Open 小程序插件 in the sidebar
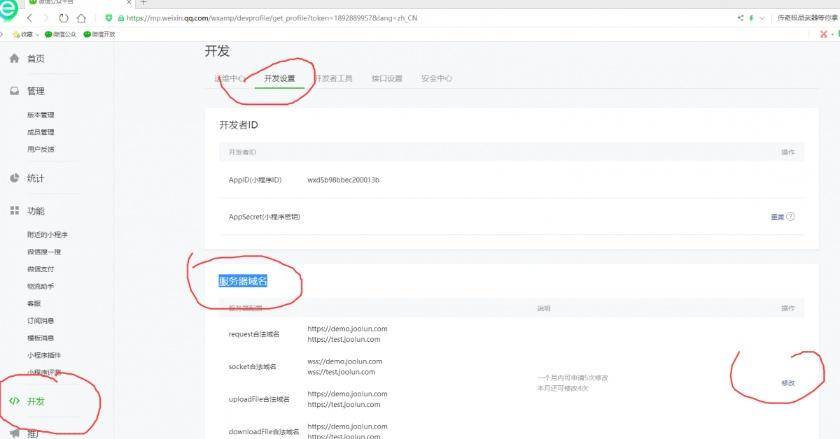Viewport: 840px width, 439px height. click(x=44, y=355)
